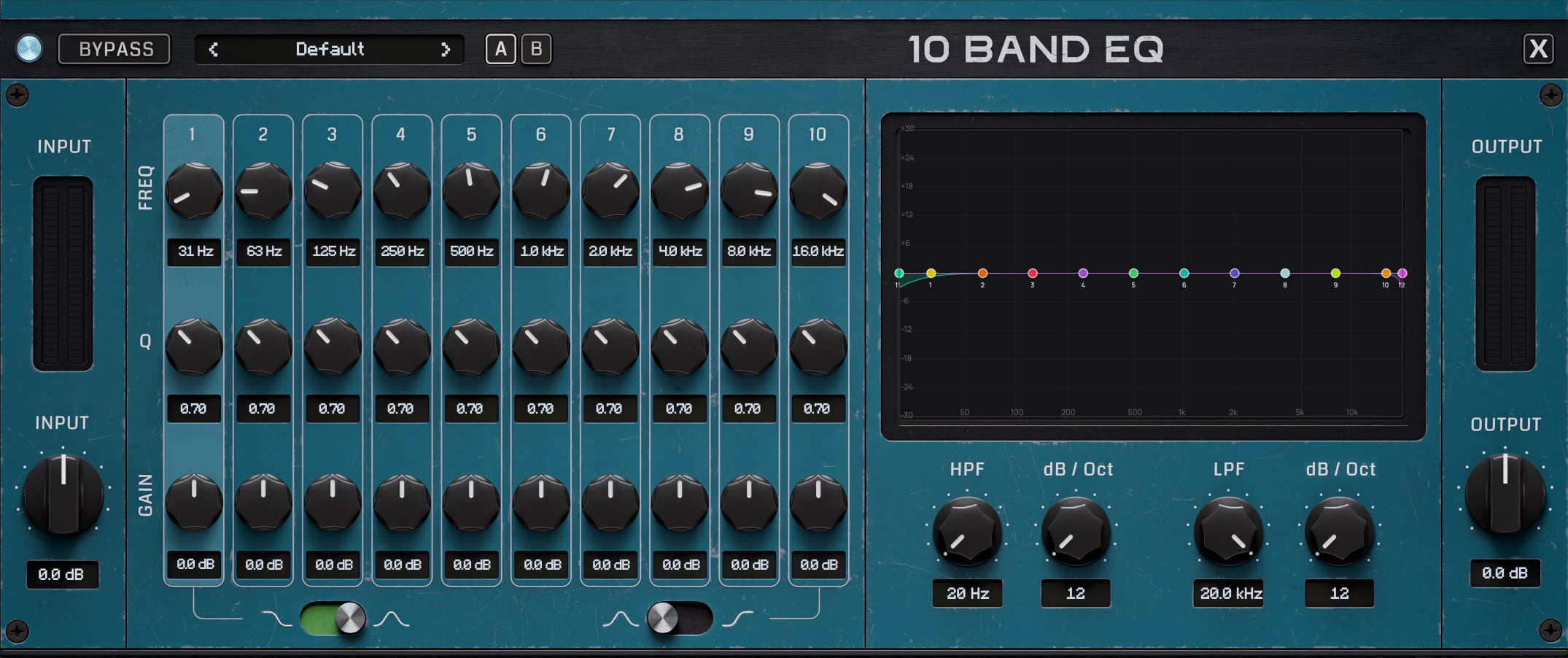Click the 20.0 kHz LPF value box

tap(1228, 593)
